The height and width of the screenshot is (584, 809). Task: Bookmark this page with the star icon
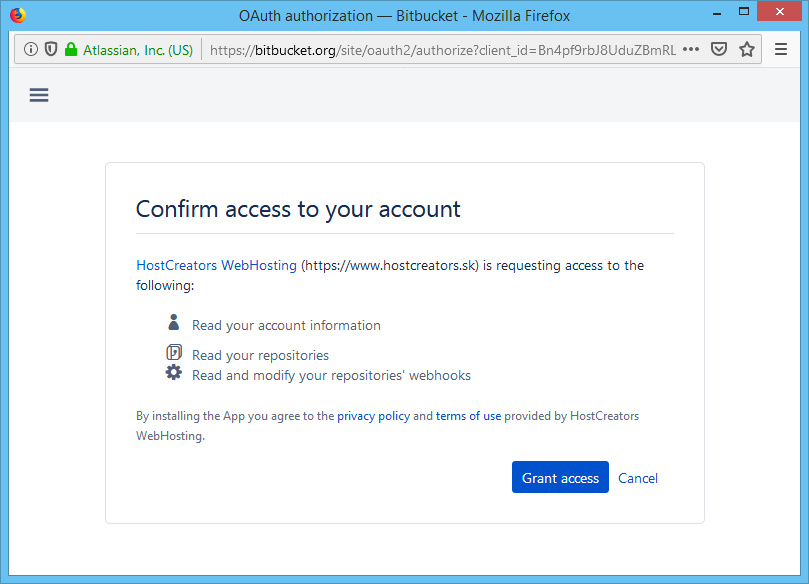pyautogui.click(x=747, y=50)
